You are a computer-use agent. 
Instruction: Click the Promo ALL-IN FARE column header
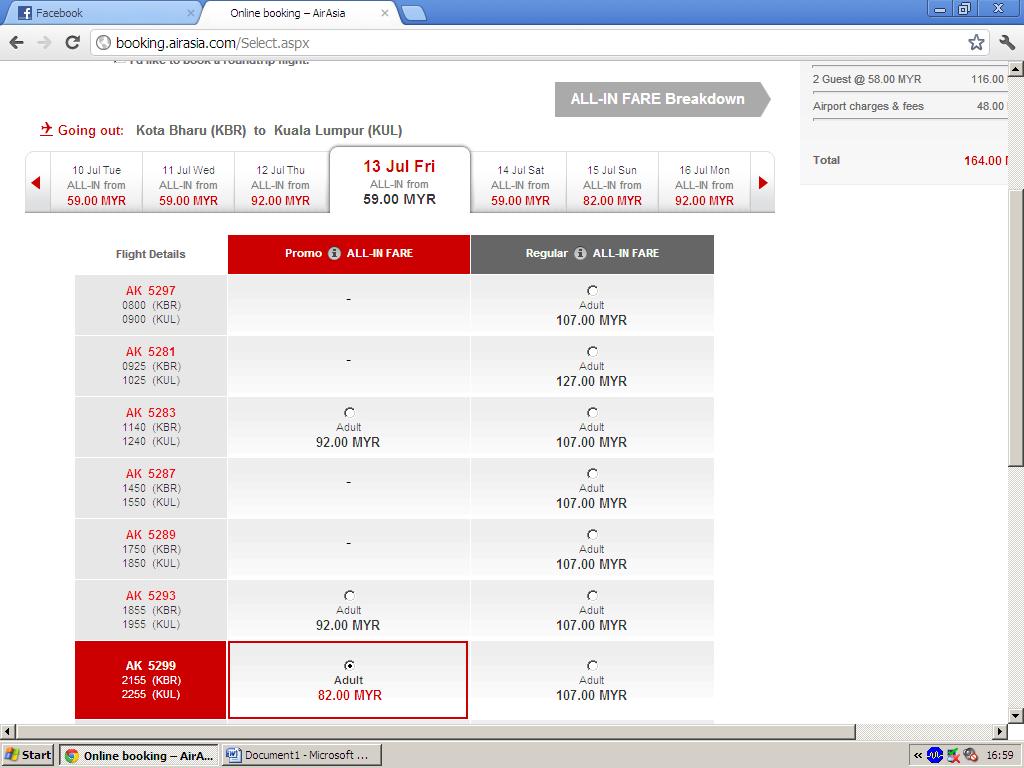pos(349,254)
